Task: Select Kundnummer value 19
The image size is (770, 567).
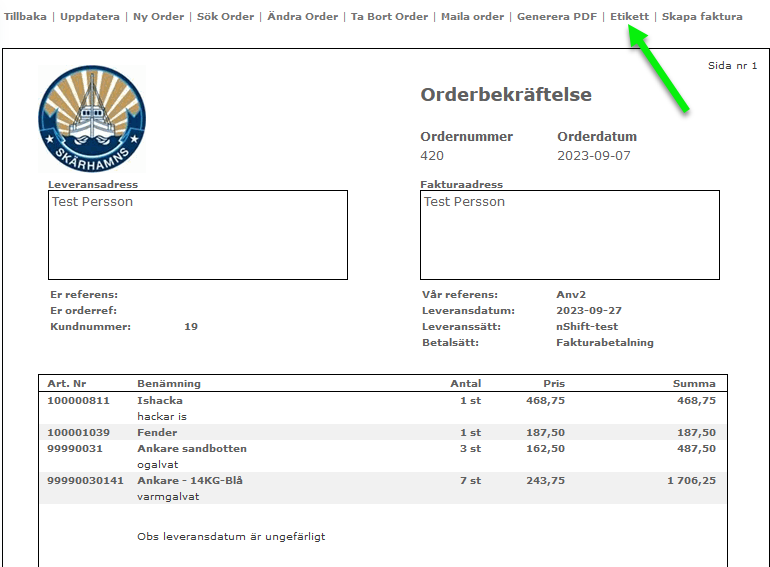Action: tap(191, 326)
